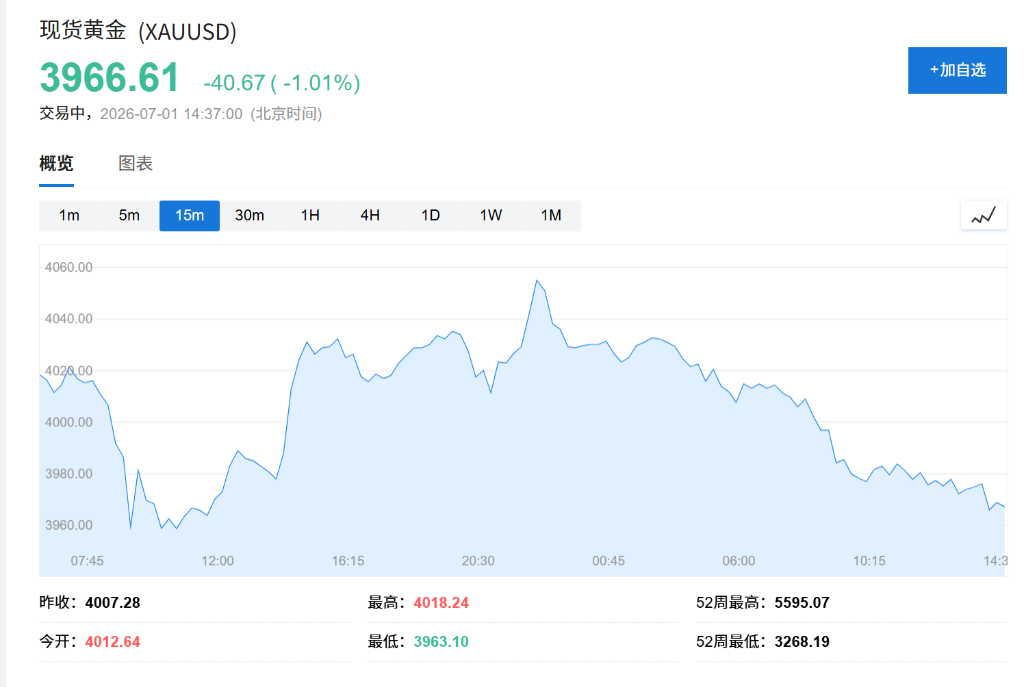Open the 图表 tab
This screenshot has height=687, width=1024.
135,163
